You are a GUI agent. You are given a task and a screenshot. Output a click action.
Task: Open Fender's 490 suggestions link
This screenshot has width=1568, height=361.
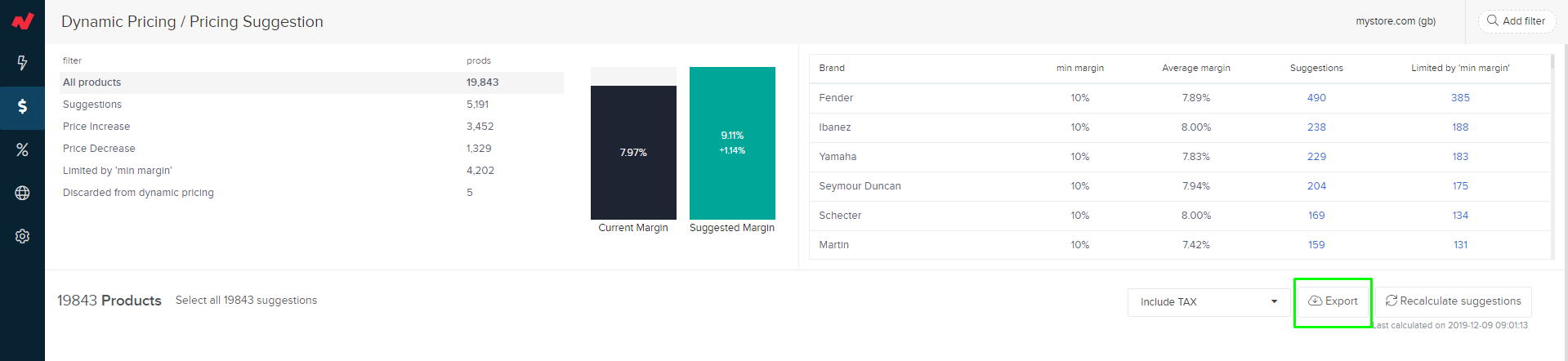(x=1316, y=98)
